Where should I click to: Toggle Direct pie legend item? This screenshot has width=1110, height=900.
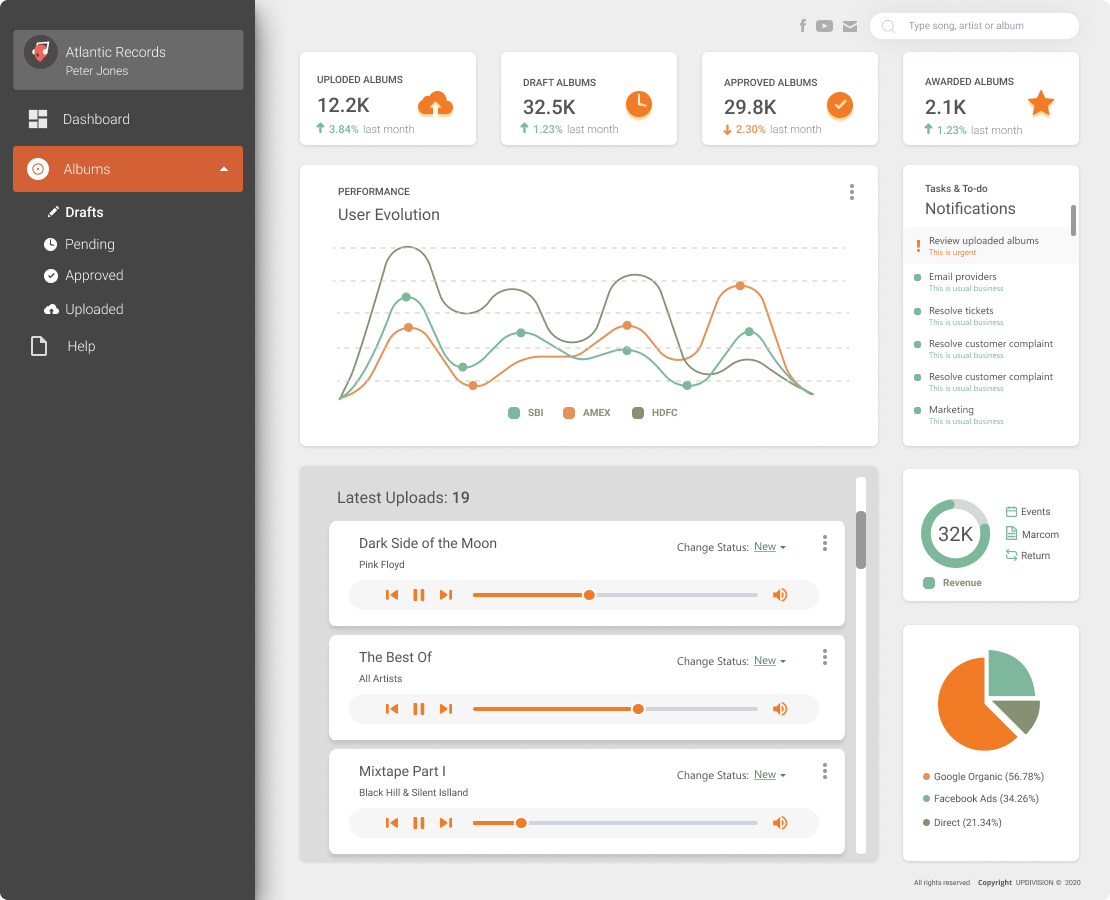click(962, 823)
